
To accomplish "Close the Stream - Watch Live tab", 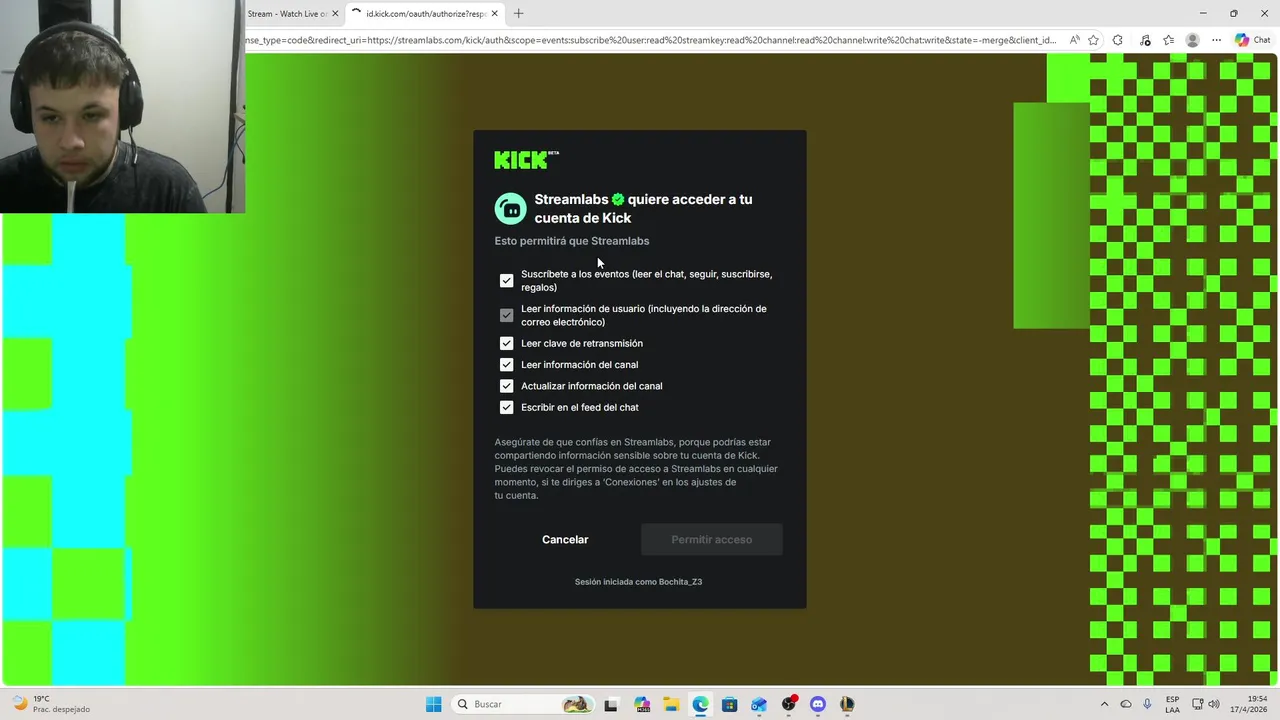I will click(x=335, y=14).
